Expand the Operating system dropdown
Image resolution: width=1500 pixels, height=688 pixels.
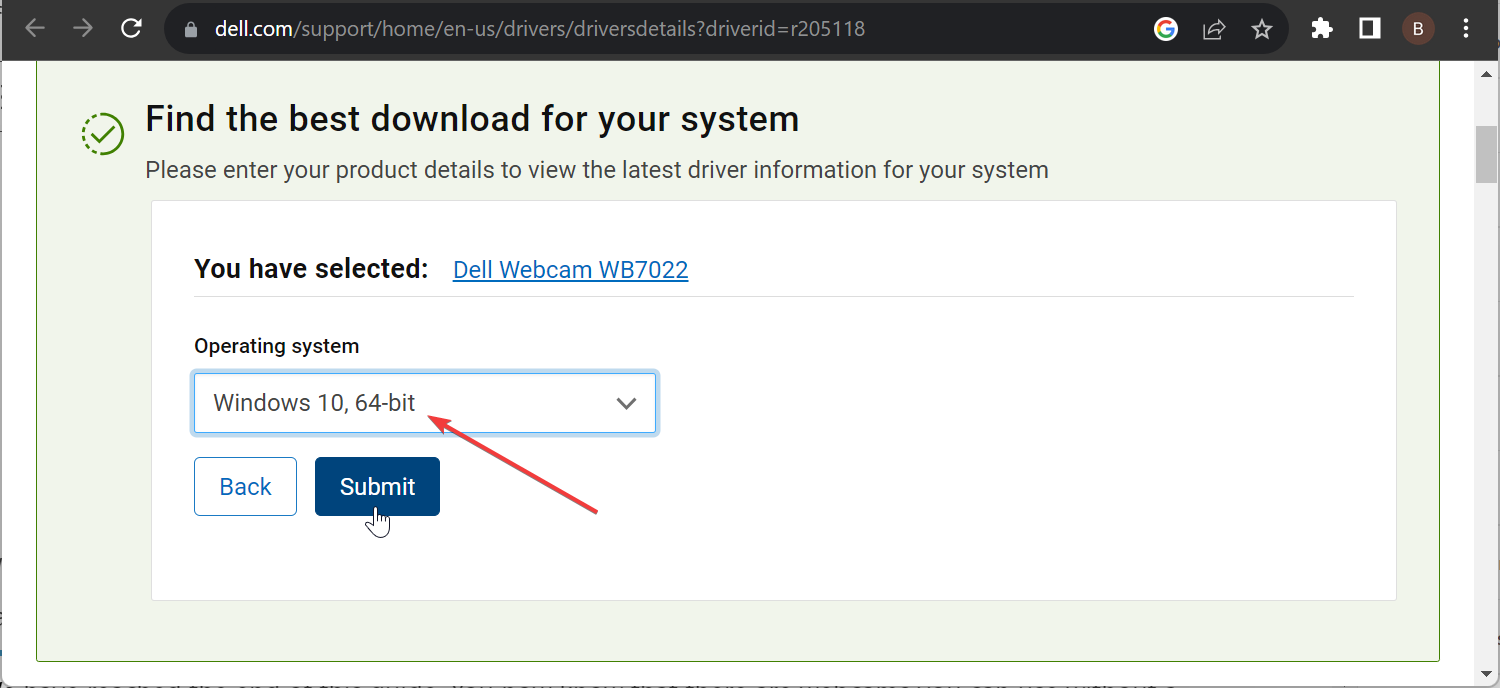tap(425, 403)
